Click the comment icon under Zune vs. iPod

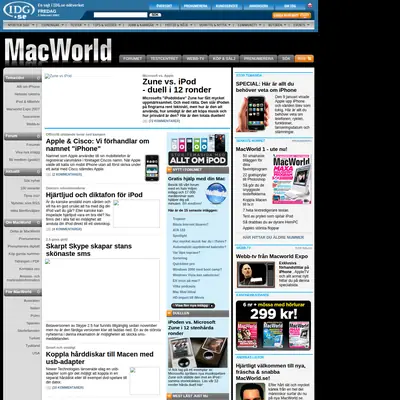click(145, 121)
